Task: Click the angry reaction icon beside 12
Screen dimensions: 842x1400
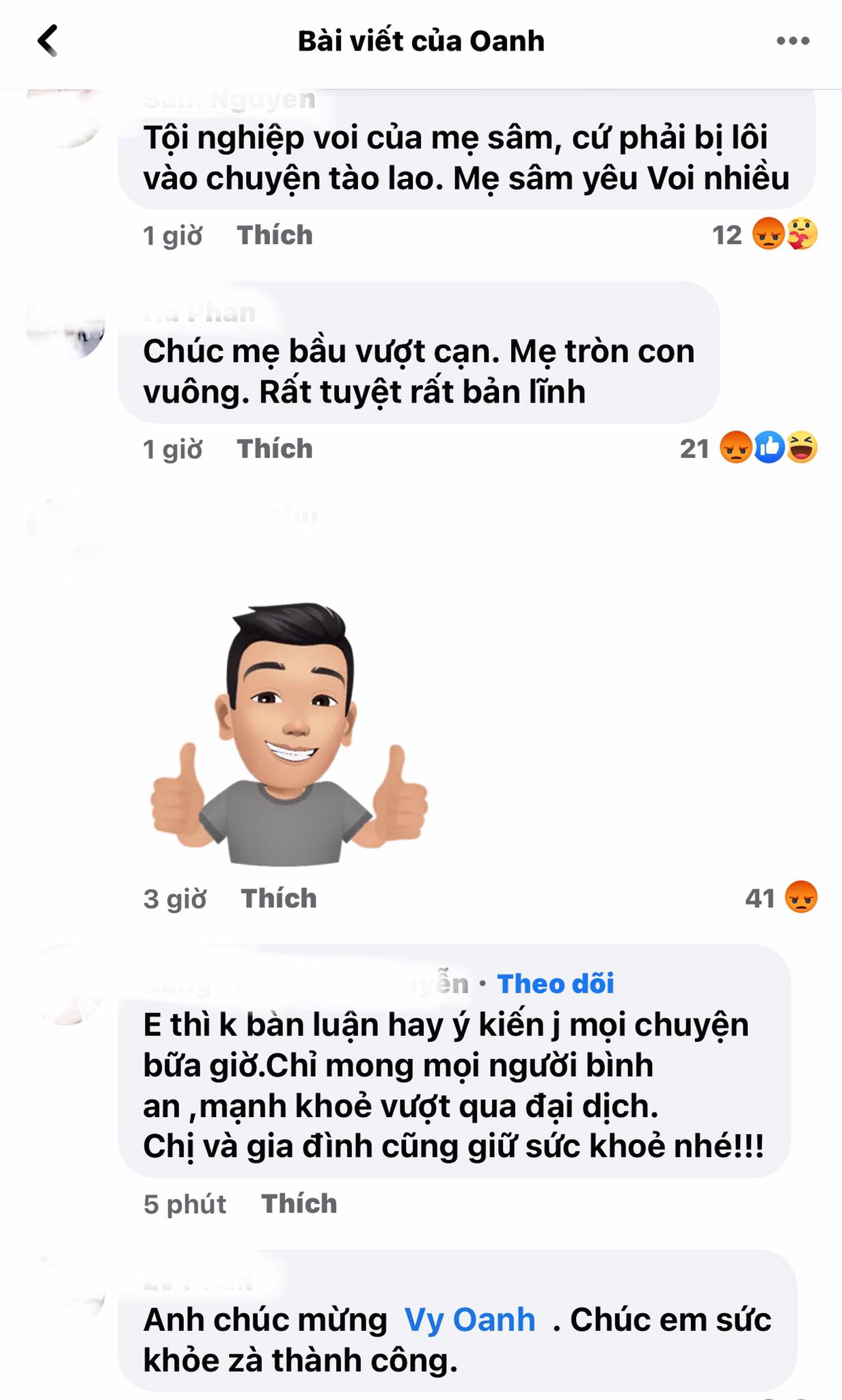Action: point(768,234)
